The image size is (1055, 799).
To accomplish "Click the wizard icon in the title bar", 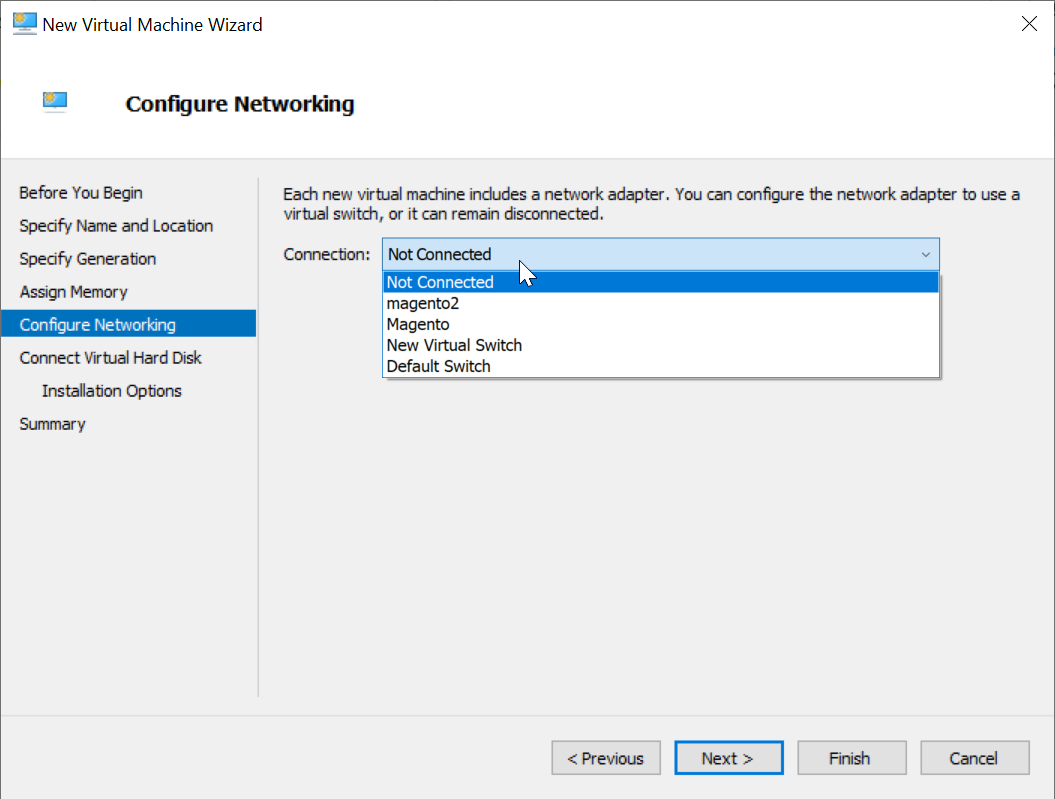I will pyautogui.click(x=24, y=24).
